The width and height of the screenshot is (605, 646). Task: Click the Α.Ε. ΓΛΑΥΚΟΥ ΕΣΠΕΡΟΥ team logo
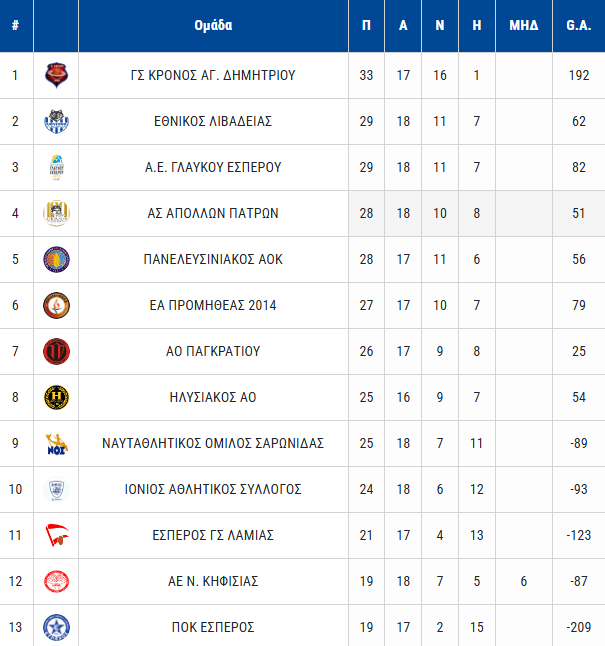pos(56,167)
